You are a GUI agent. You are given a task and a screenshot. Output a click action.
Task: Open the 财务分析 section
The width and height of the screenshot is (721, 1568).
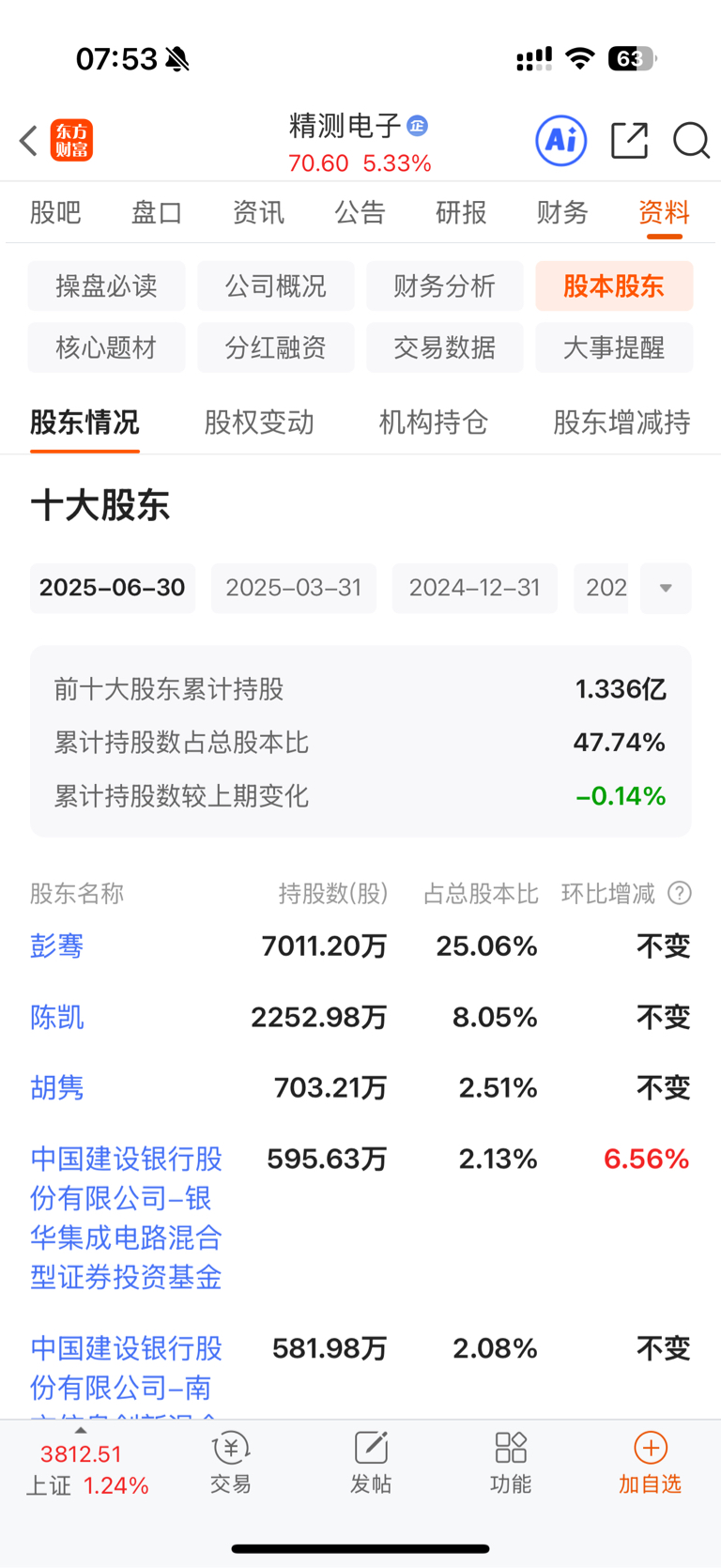444,286
